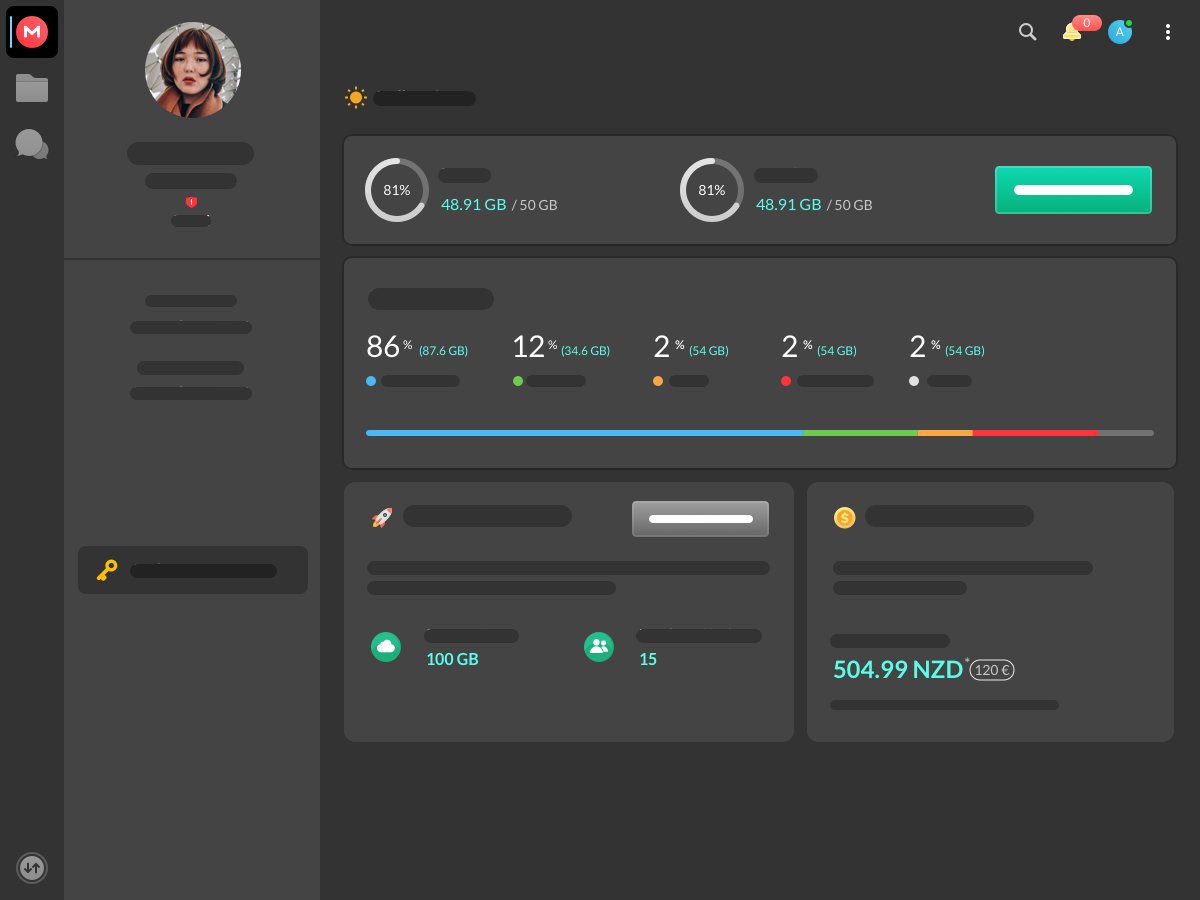Click the teal upgrade button
1200x900 pixels.
click(x=1073, y=190)
